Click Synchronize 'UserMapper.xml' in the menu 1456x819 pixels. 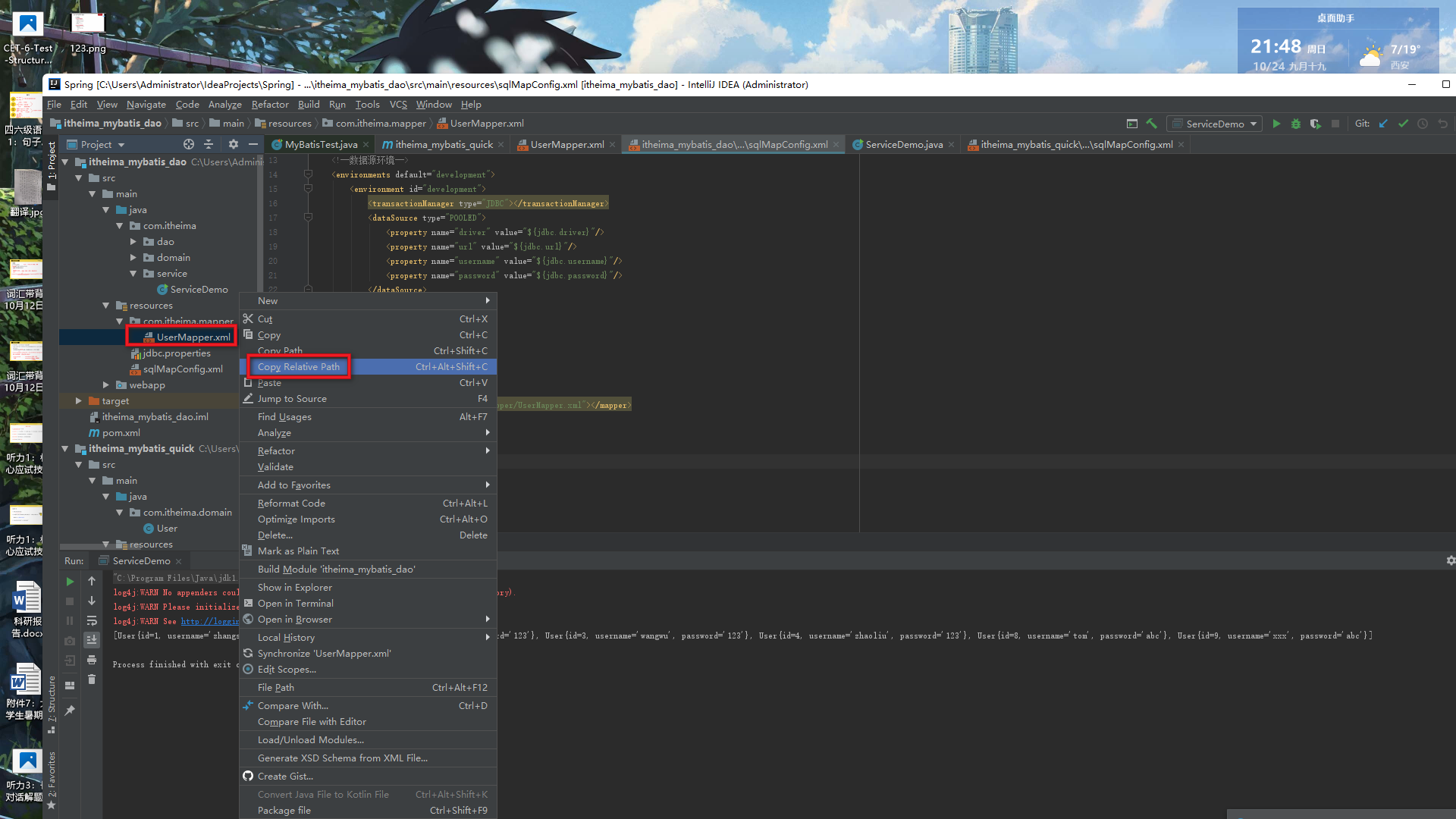point(325,653)
